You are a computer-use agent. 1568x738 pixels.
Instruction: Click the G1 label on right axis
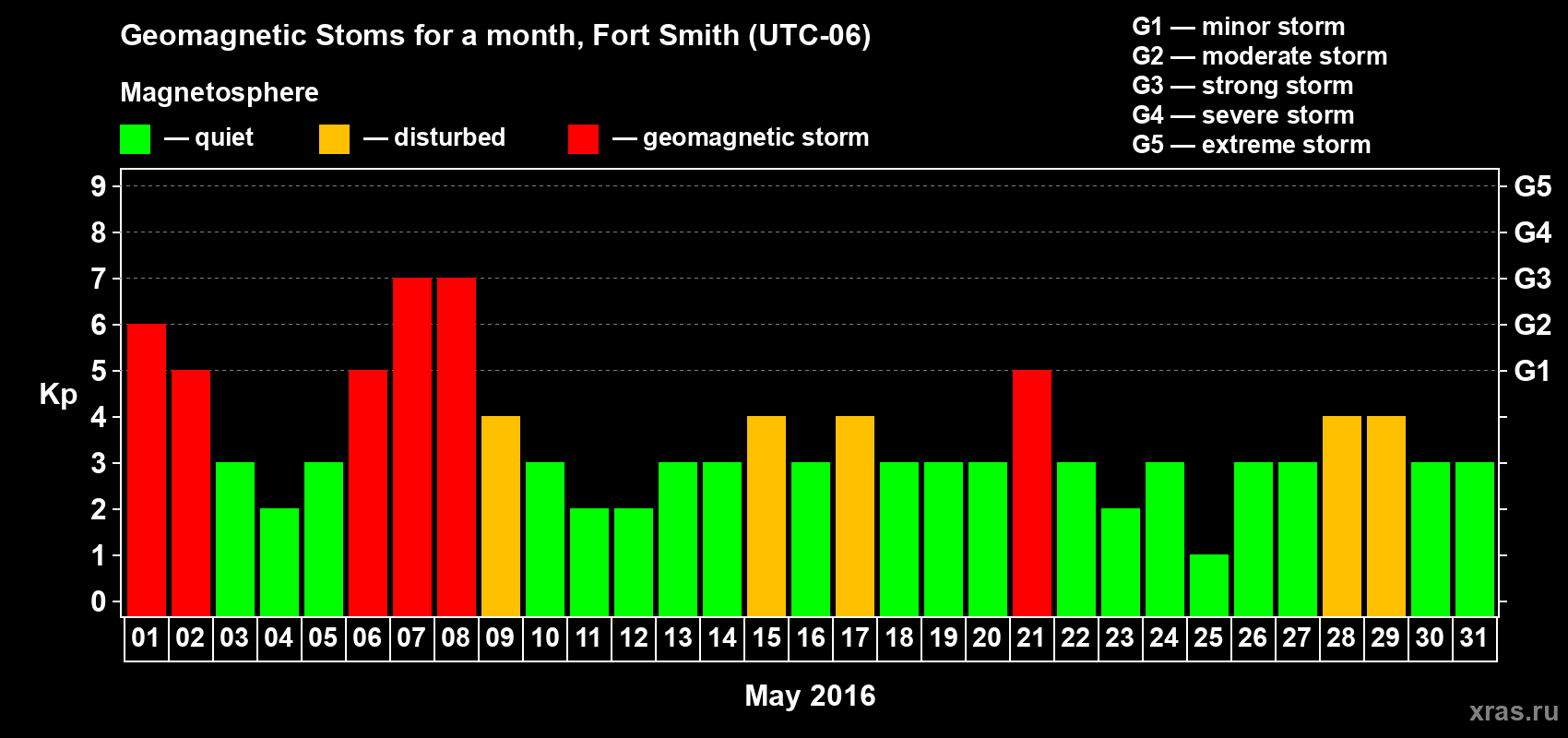click(x=1532, y=371)
